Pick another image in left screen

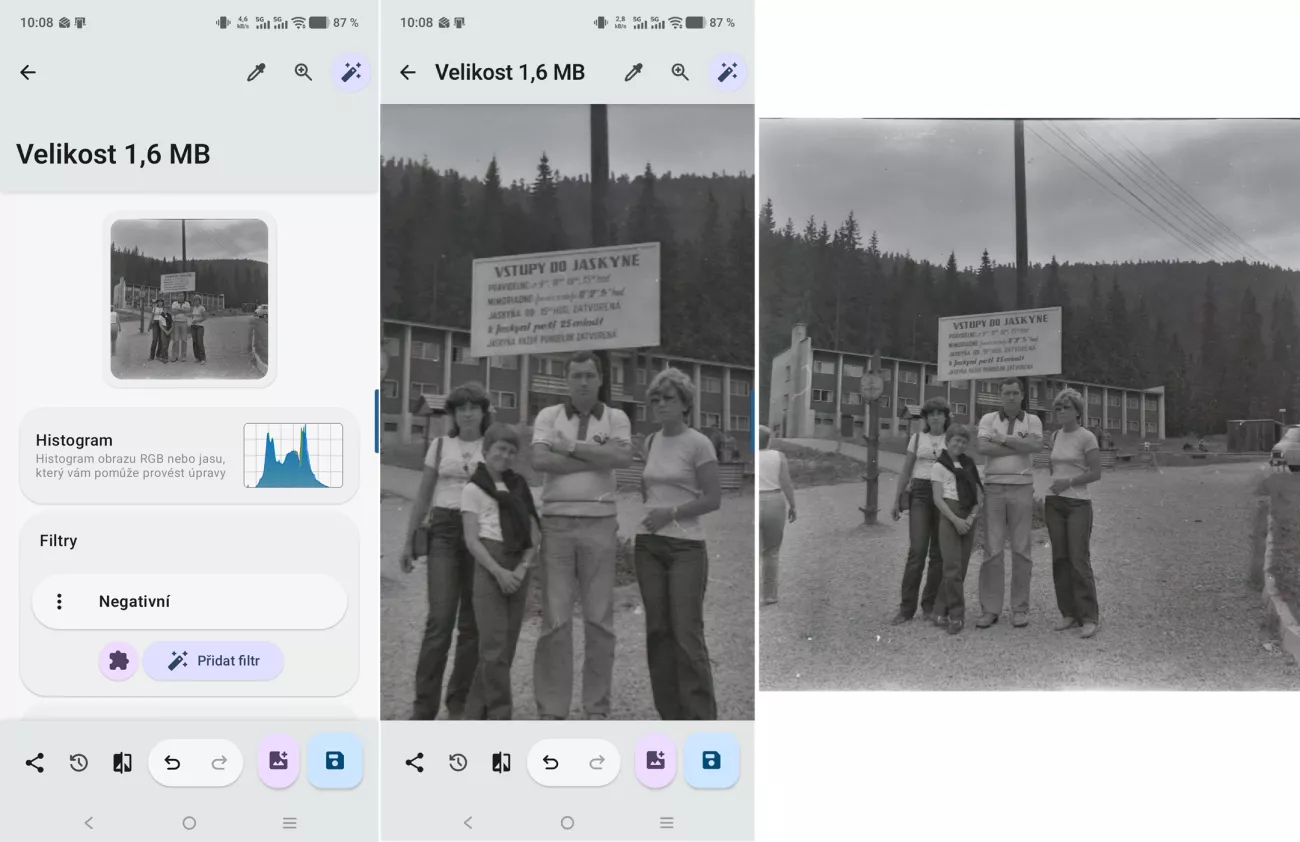pyautogui.click(x=278, y=761)
